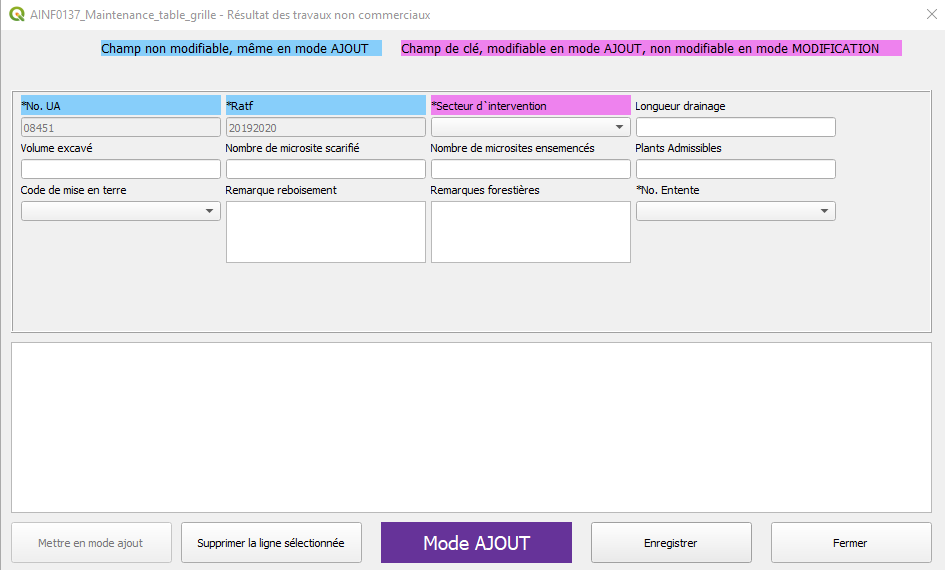
Task: Click the Remarque reboisement text area
Action: pos(325,232)
